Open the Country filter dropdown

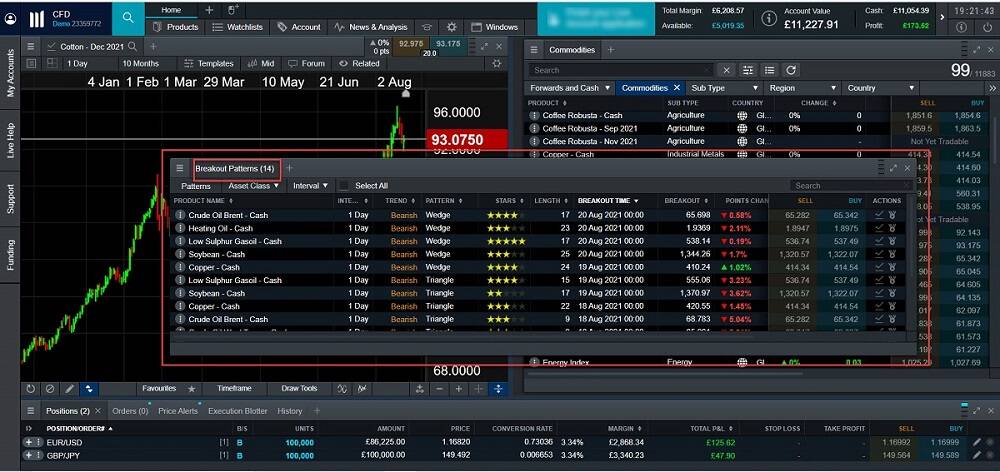(x=880, y=88)
